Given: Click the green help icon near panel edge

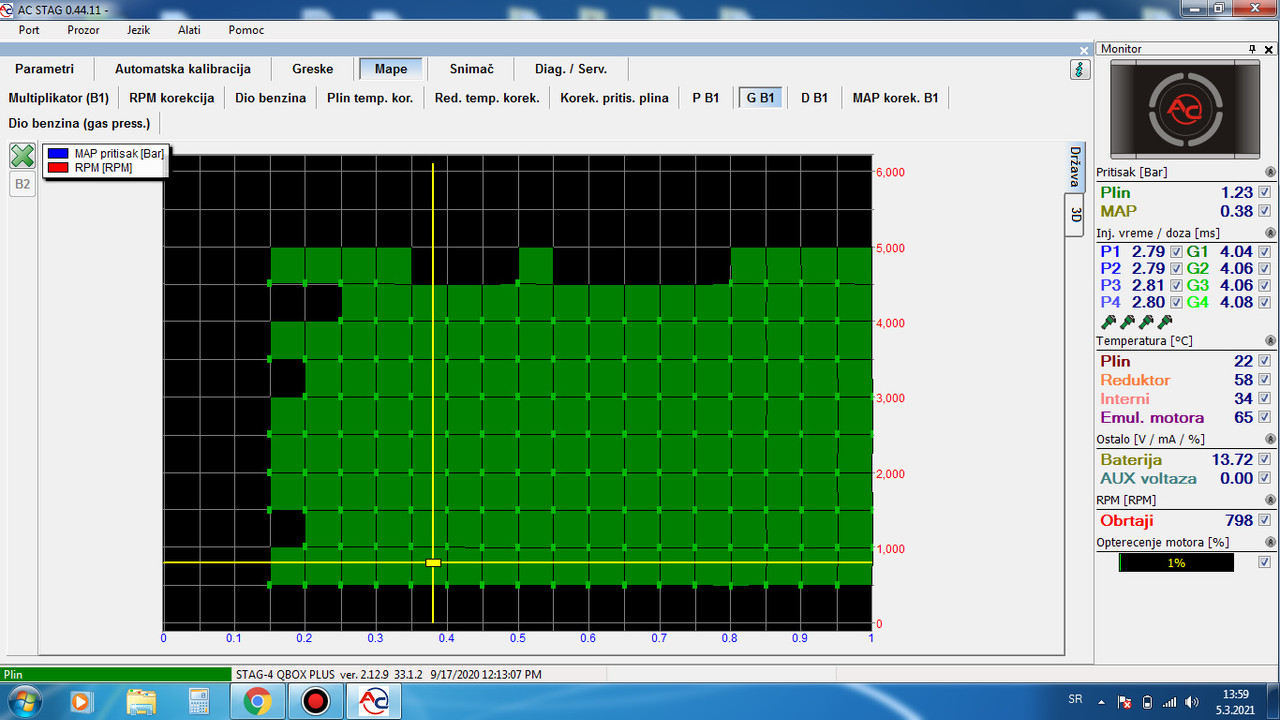Looking at the screenshot, I should click(1080, 70).
